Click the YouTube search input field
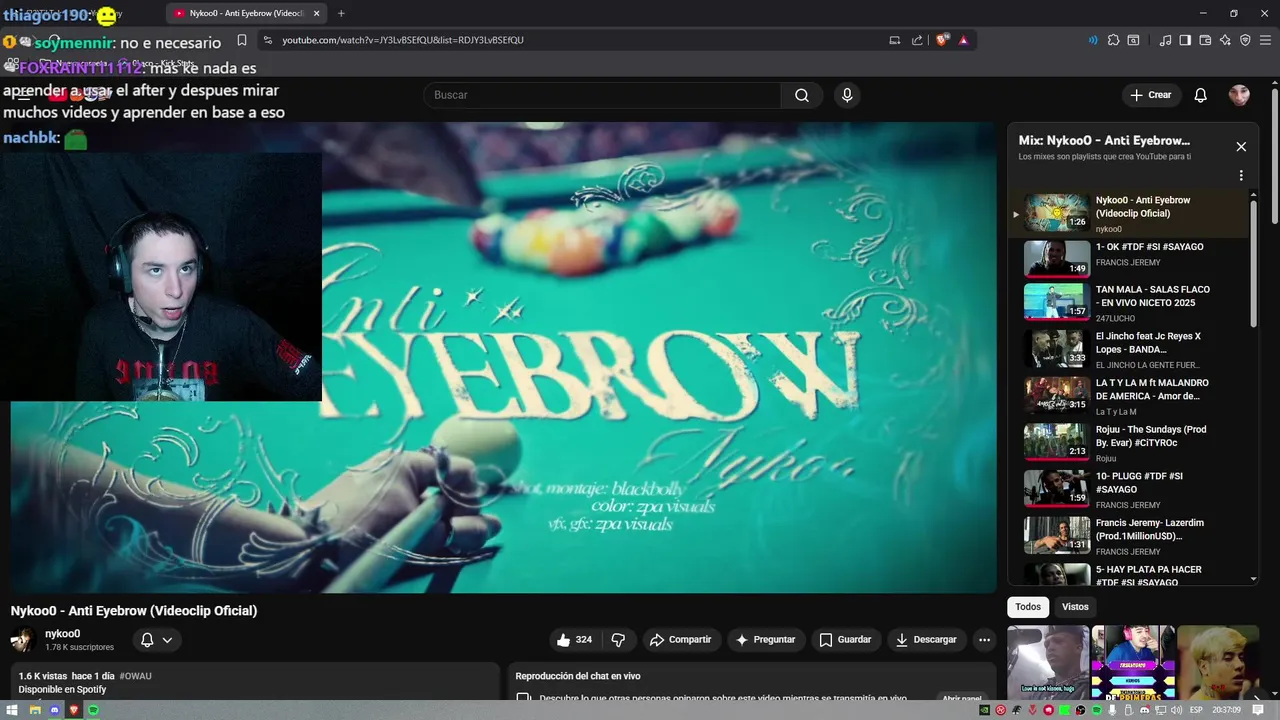1280x720 pixels. click(603, 95)
